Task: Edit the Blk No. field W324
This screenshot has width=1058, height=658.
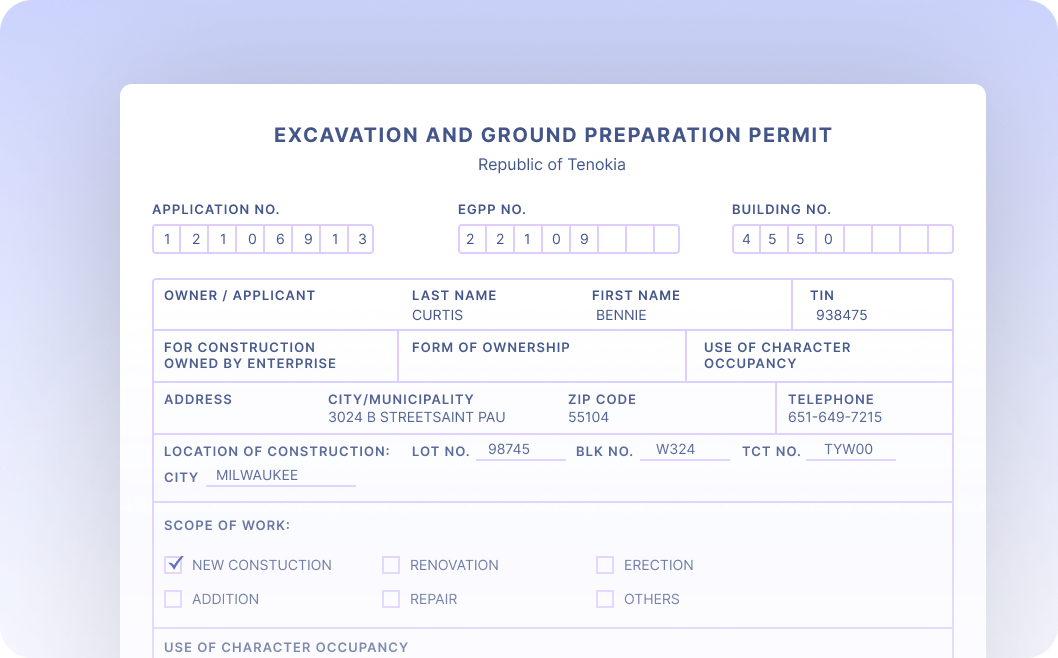Action: pos(685,450)
